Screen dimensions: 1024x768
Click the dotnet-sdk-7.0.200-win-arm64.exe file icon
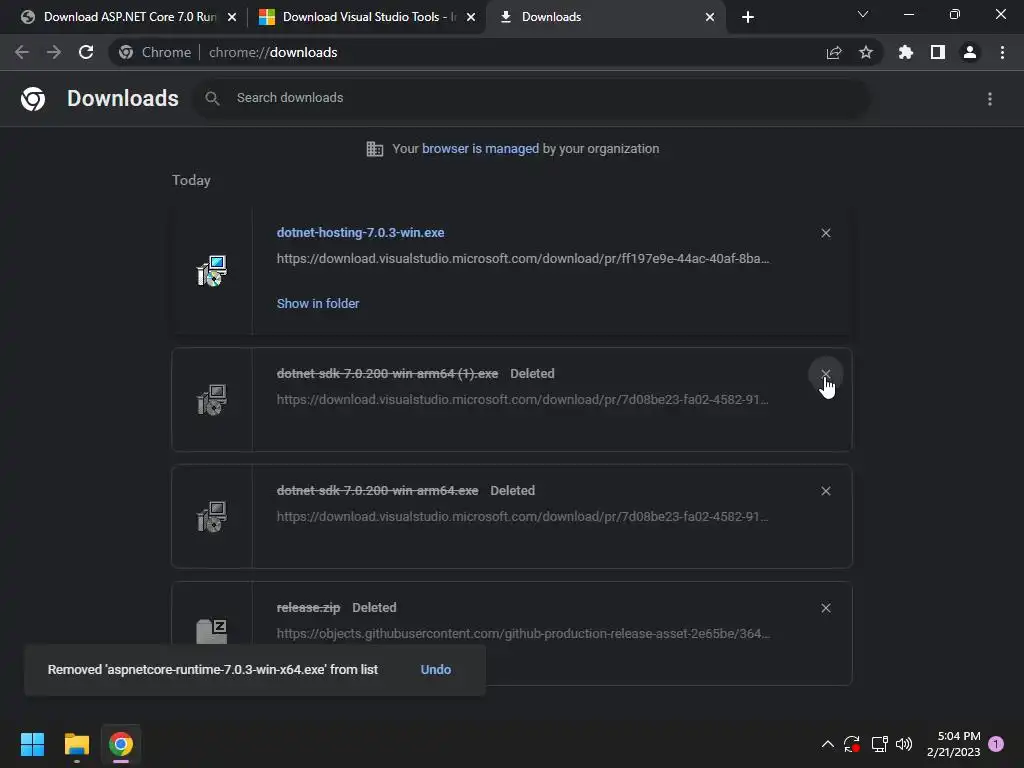[212, 517]
